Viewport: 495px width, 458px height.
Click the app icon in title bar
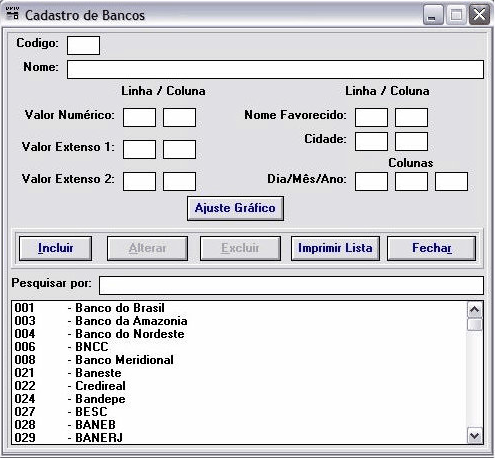pos(13,14)
